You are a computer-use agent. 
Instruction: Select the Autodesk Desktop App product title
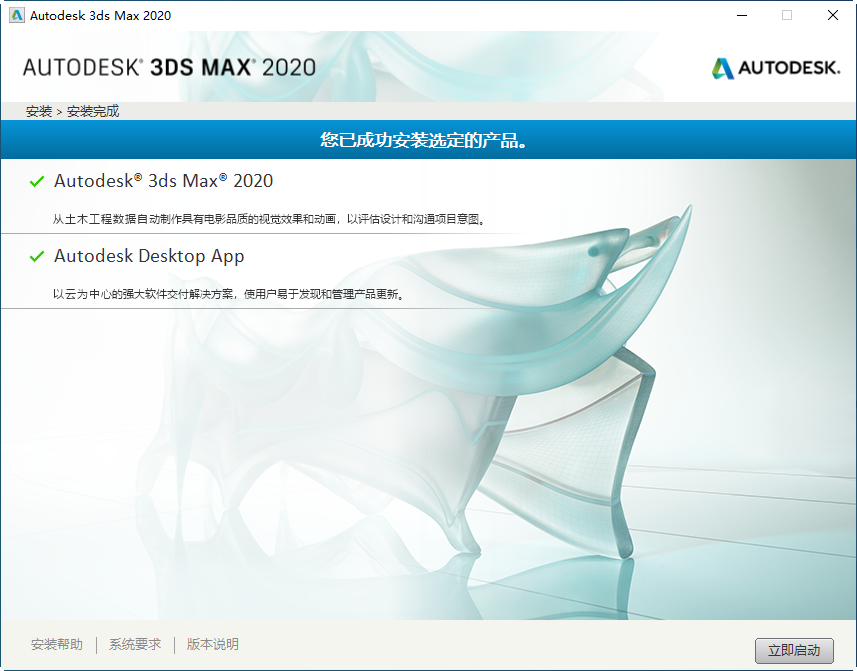[149, 256]
